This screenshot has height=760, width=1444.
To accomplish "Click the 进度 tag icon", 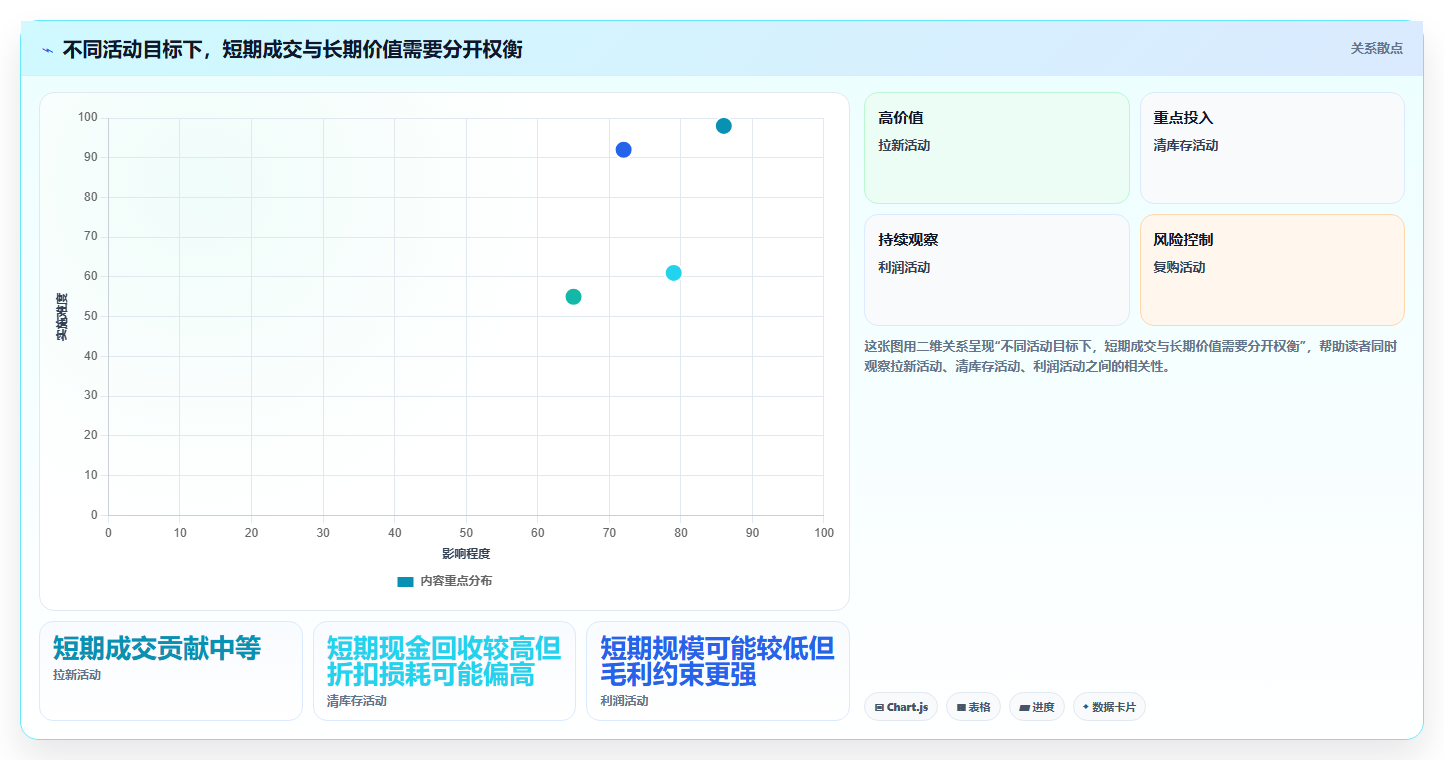I will [1025, 707].
